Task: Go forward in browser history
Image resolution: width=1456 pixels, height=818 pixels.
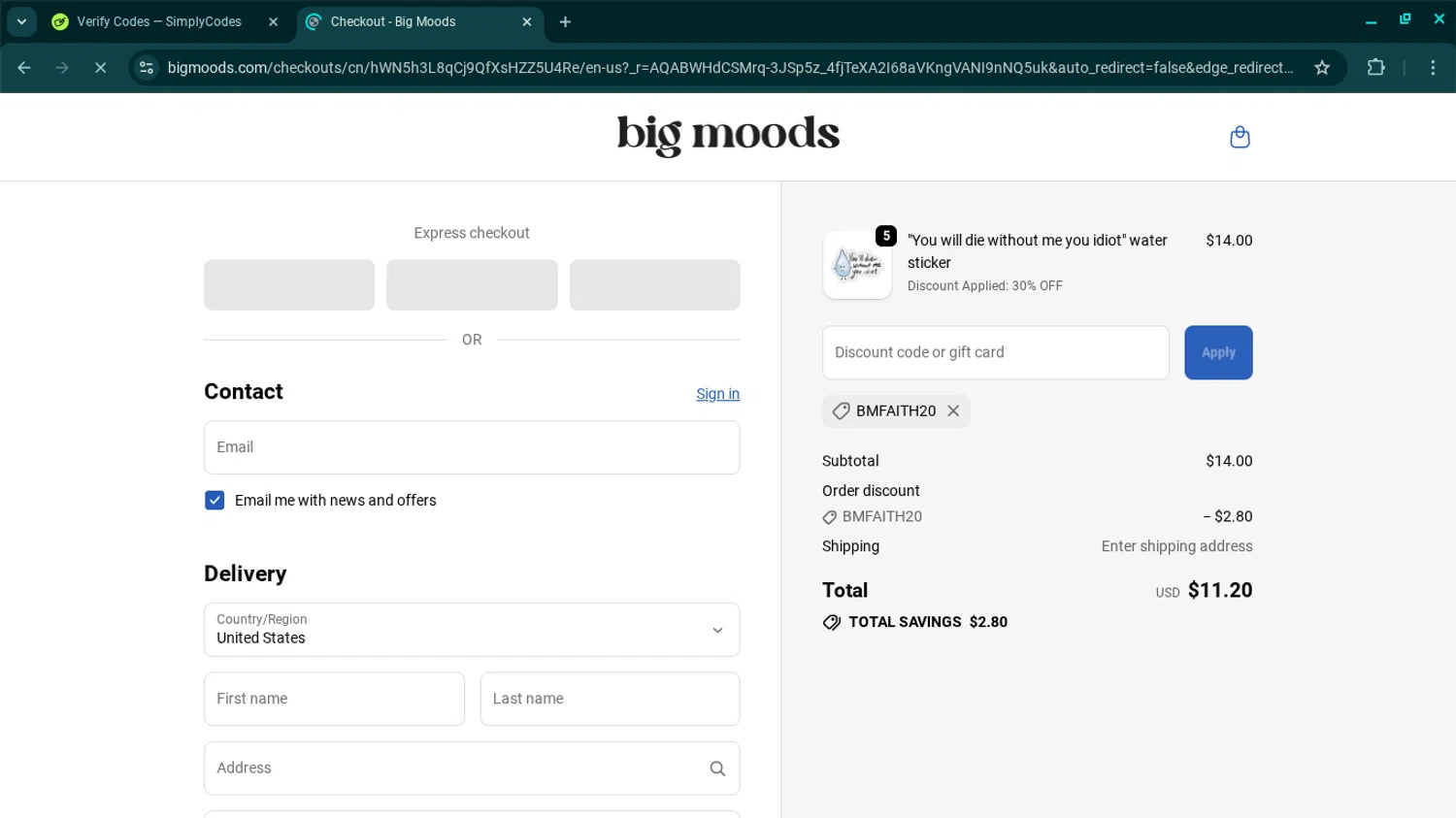Action: point(62,67)
